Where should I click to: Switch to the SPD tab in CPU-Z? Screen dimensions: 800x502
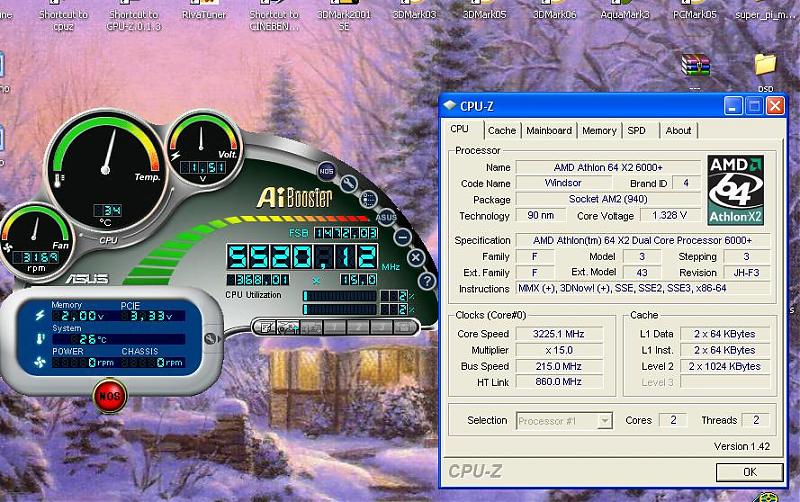click(x=637, y=131)
